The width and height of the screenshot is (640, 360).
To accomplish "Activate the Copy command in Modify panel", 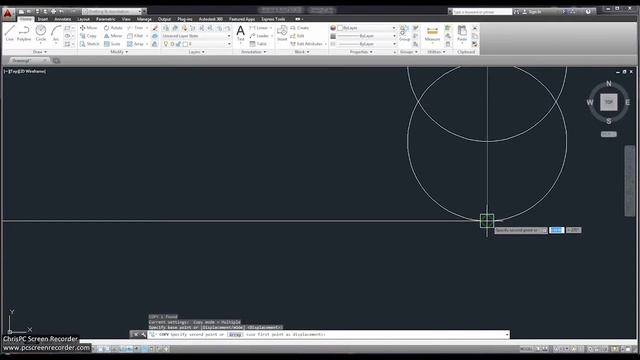I will tap(89, 36).
